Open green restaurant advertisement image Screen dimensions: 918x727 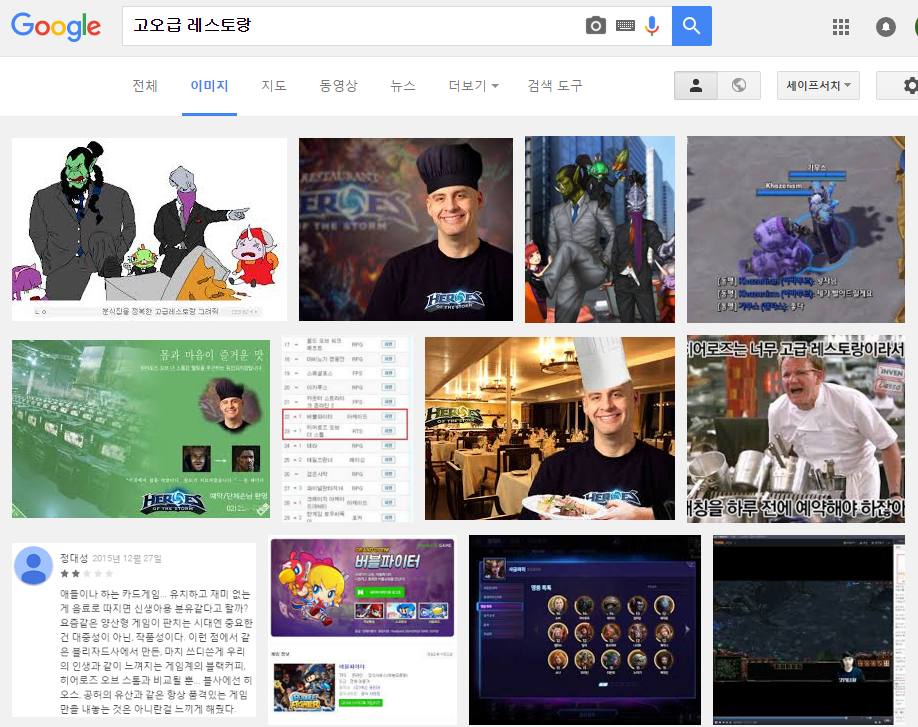(x=141, y=429)
